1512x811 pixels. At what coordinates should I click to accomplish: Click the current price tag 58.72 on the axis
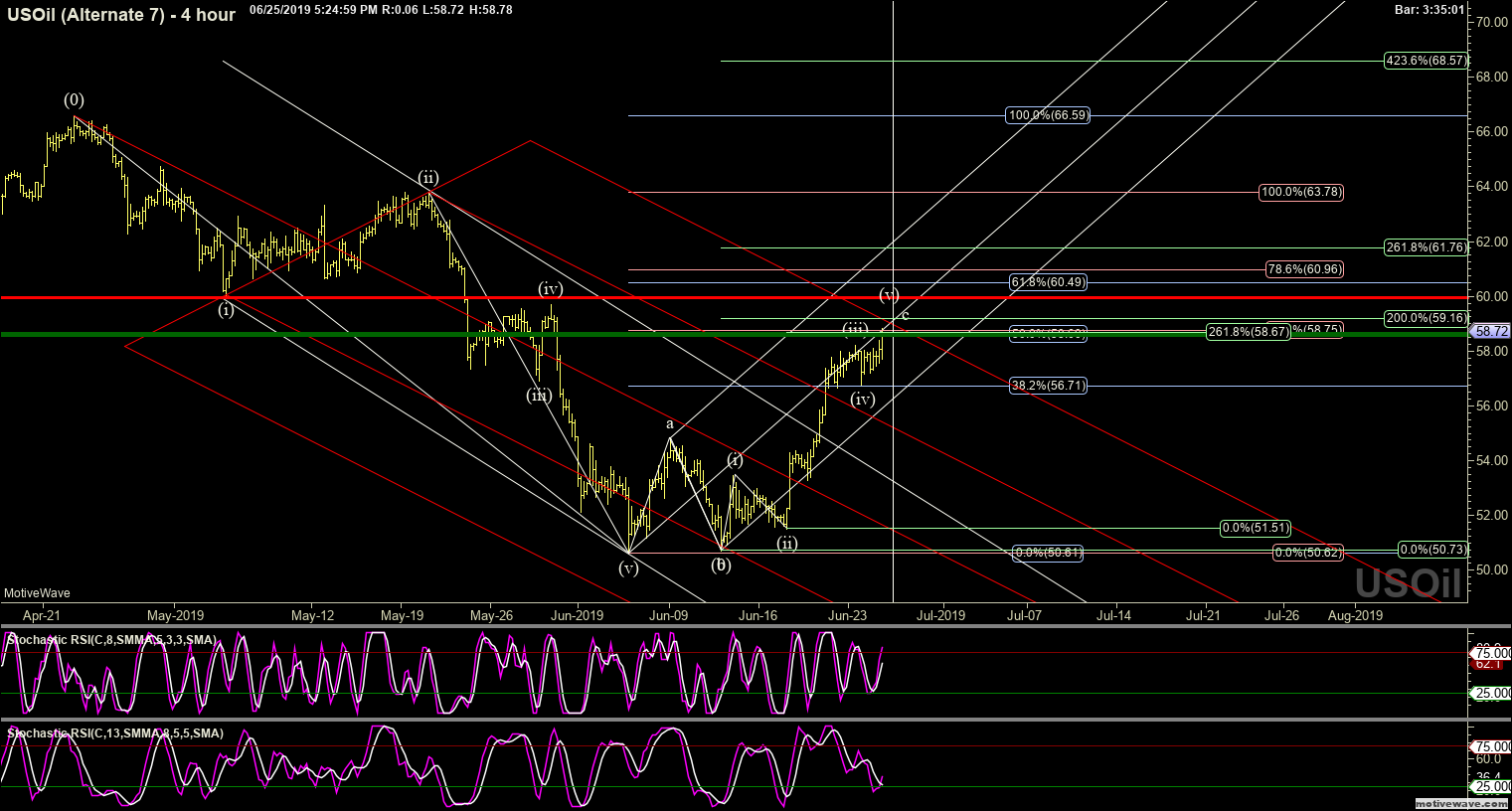1493,331
